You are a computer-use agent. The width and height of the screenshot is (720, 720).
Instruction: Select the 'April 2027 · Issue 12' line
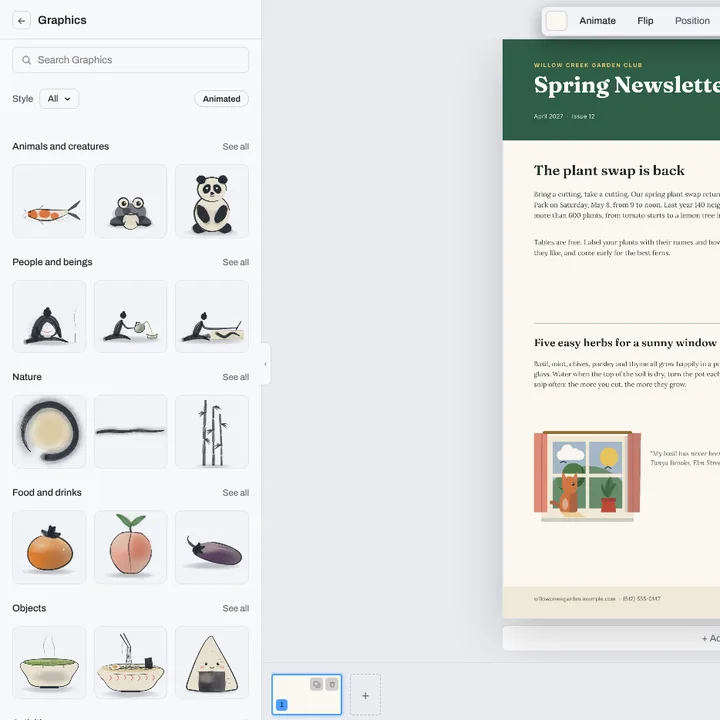564,117
